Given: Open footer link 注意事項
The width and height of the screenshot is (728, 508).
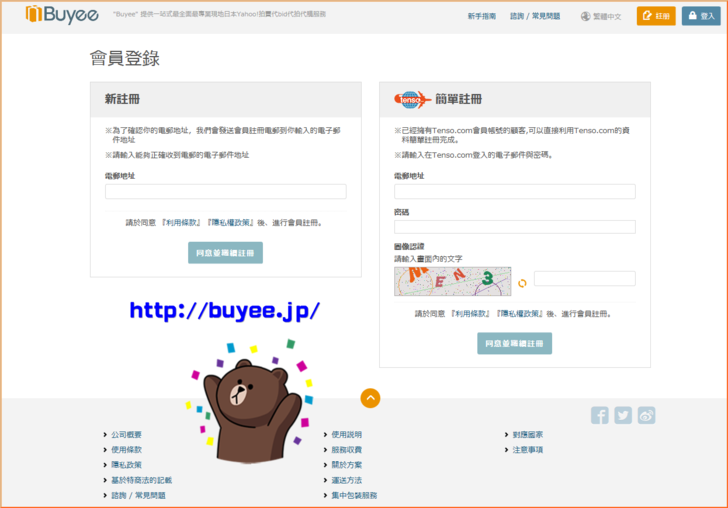Looking at the screenshot, I should click(x=527, y=449).
